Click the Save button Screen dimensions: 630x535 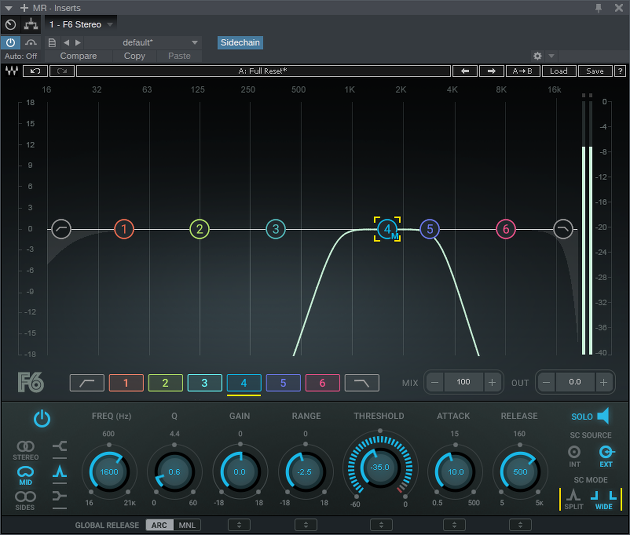[x=595, y=71]
